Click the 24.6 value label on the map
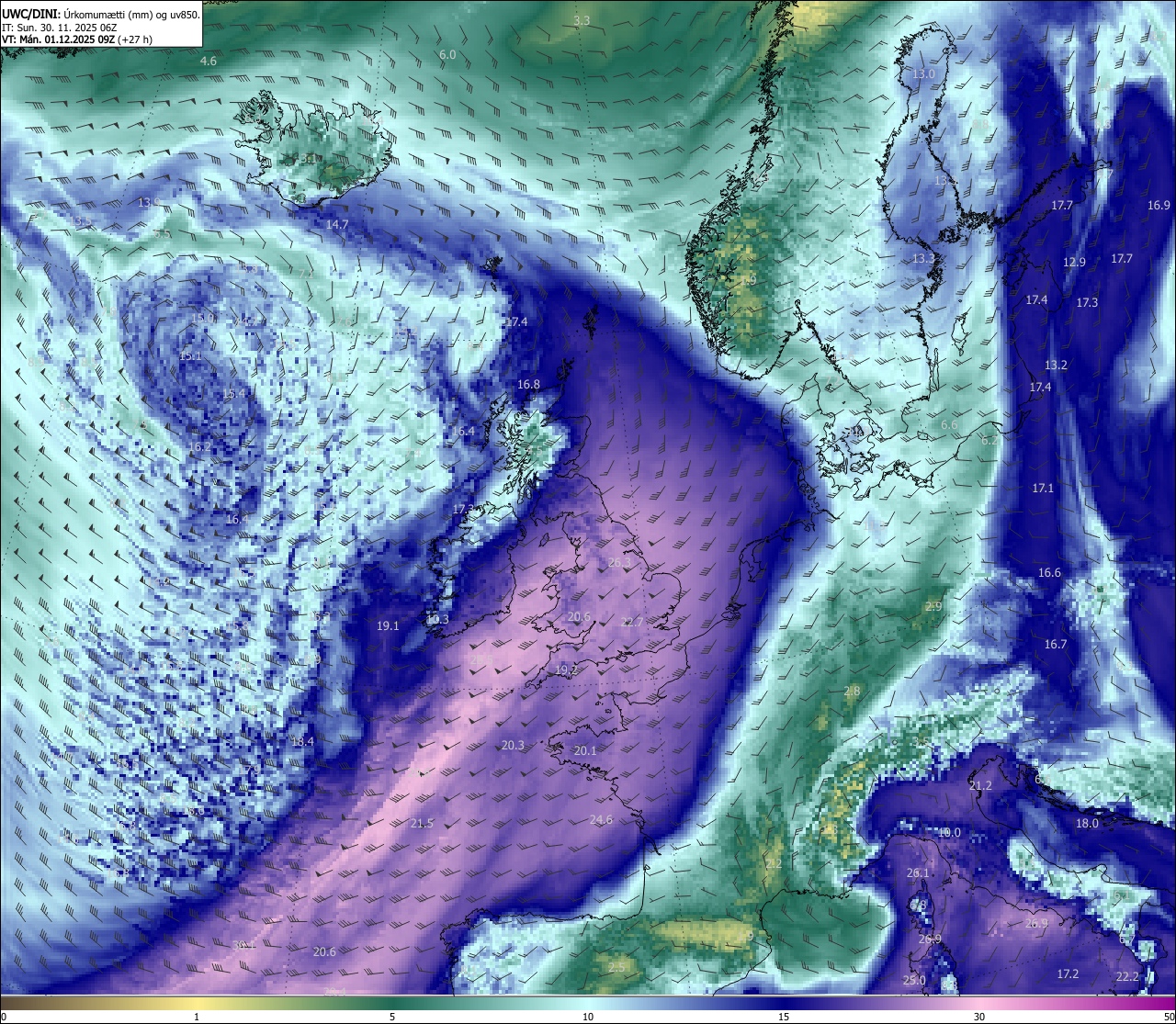The width and height of the screenshot is (1176, 1024). pos(601,820)
